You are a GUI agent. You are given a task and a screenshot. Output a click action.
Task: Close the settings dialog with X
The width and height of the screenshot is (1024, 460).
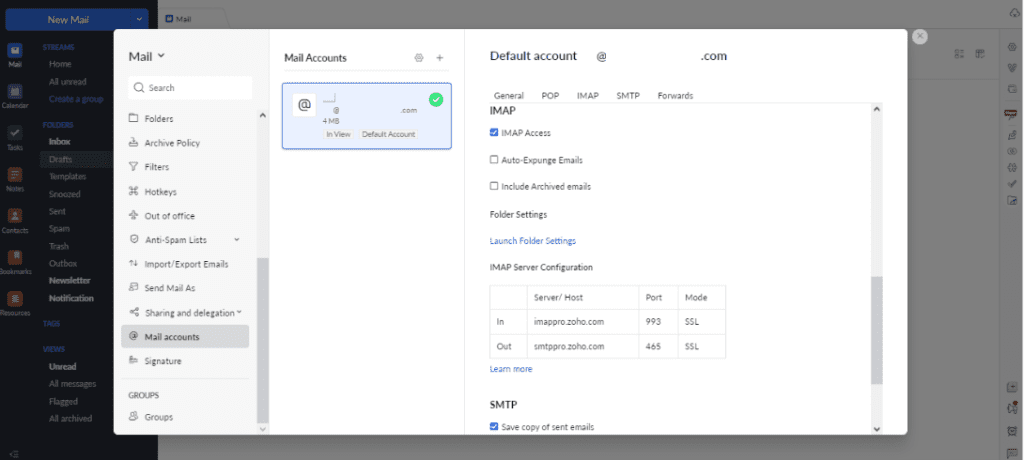pos(920,37)
